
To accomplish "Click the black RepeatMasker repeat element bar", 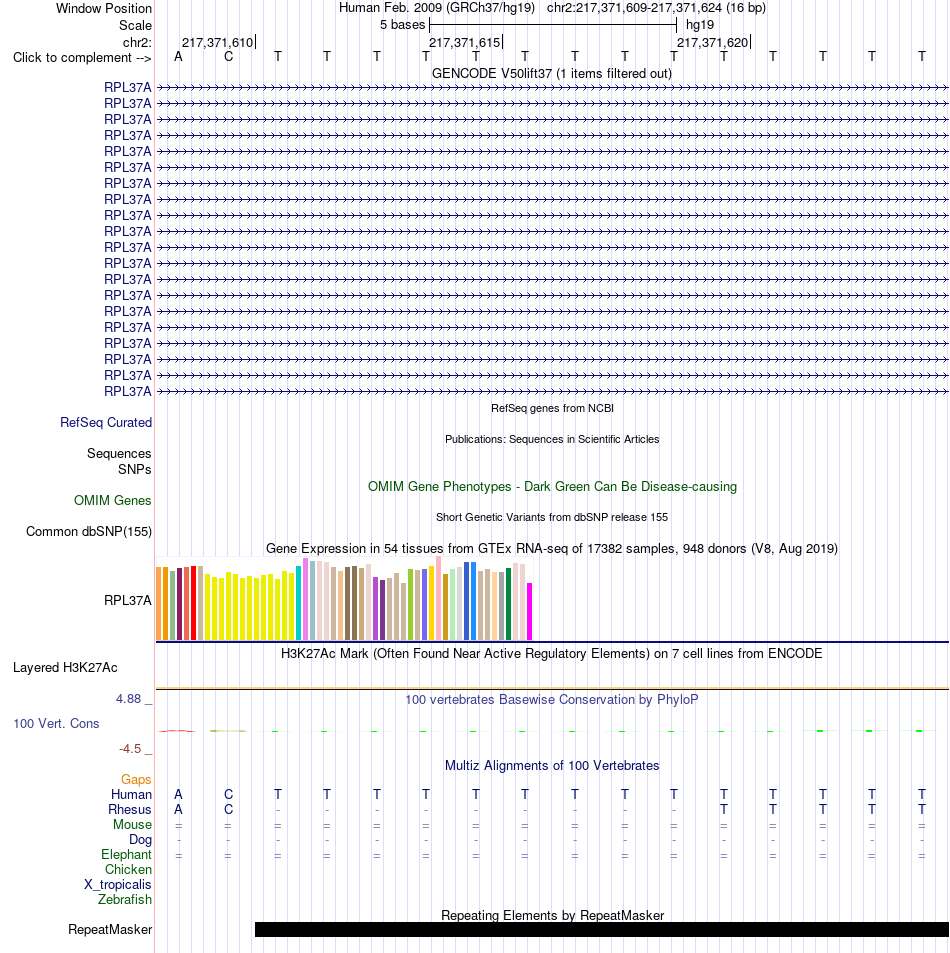I will [x=602, y=929].
